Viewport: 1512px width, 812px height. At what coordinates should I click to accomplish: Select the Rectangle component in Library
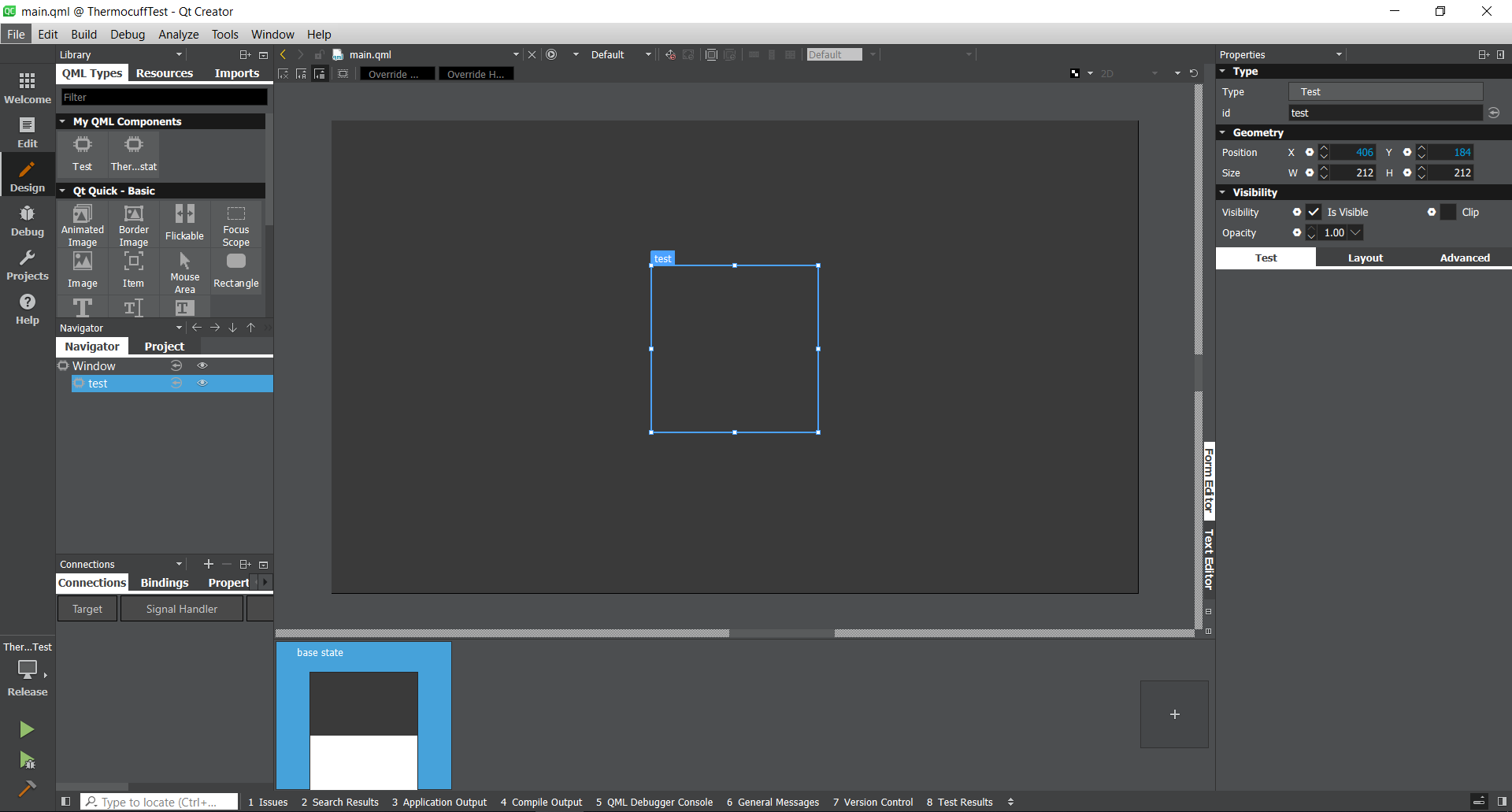[x=236, y=270]
